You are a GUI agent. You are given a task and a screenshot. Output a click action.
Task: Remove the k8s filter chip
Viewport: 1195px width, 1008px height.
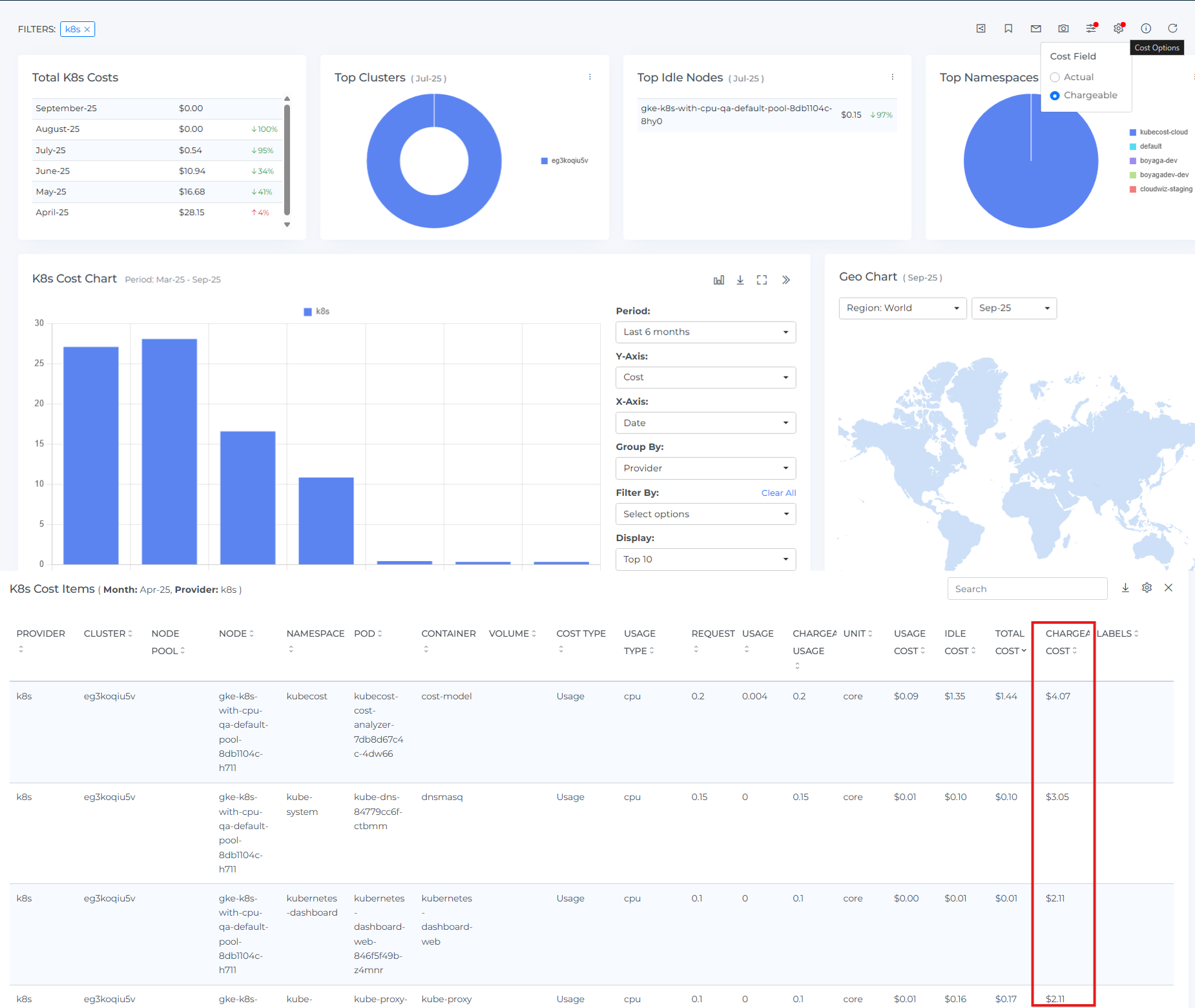pos(88,29)
